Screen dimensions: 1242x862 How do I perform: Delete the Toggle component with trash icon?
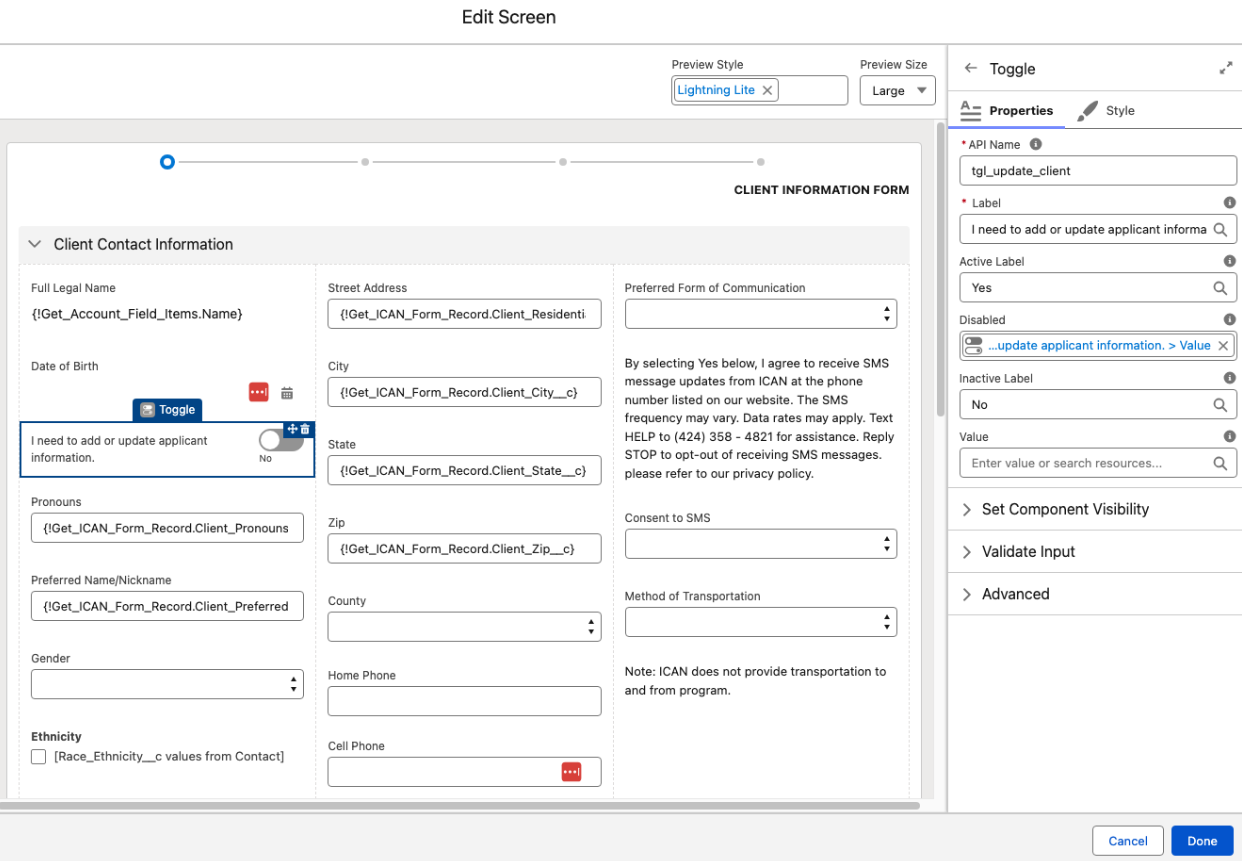[x=306, y=429]
